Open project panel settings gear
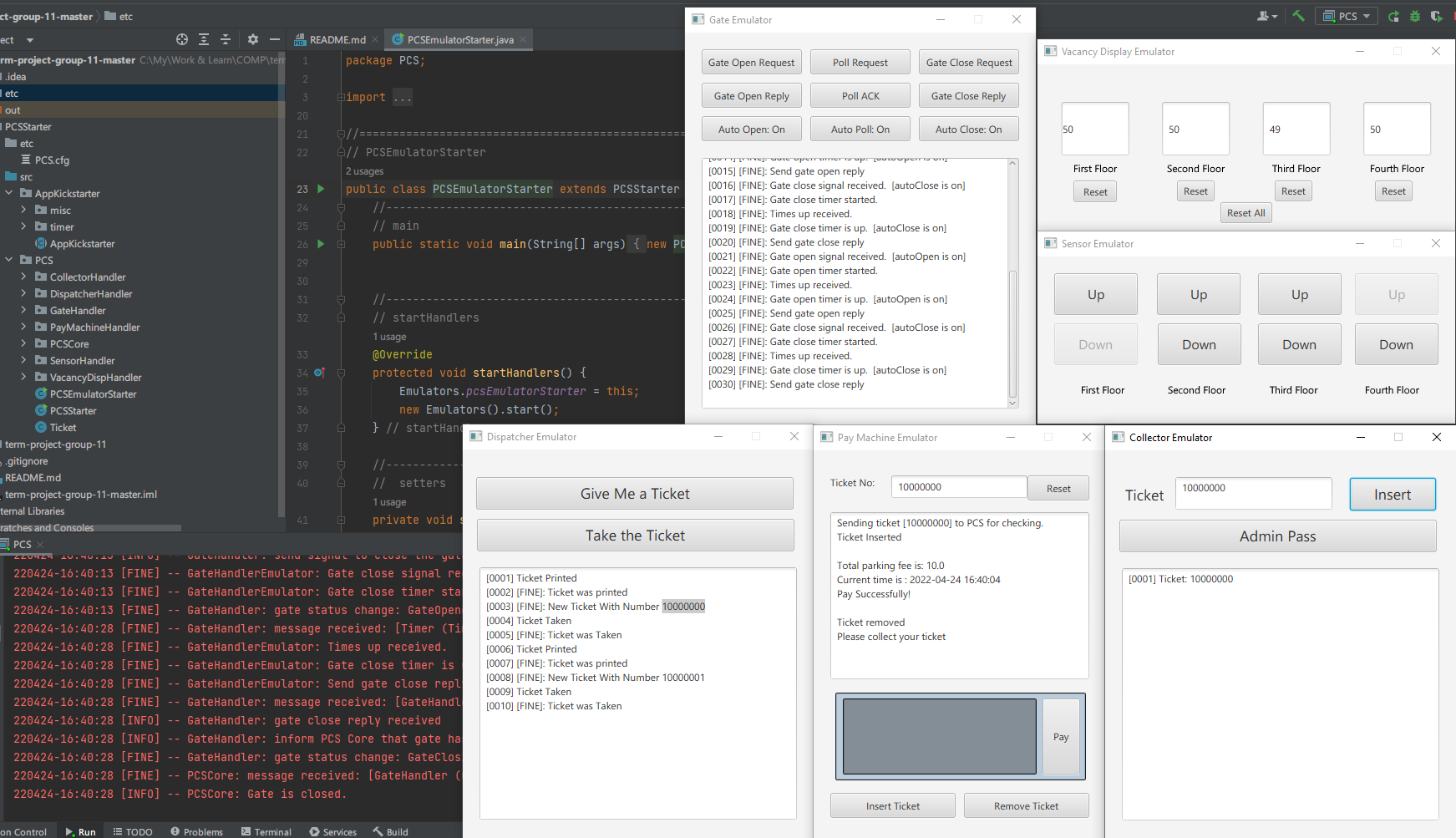This screenshot has width=1456, height=838. (253, 39)
